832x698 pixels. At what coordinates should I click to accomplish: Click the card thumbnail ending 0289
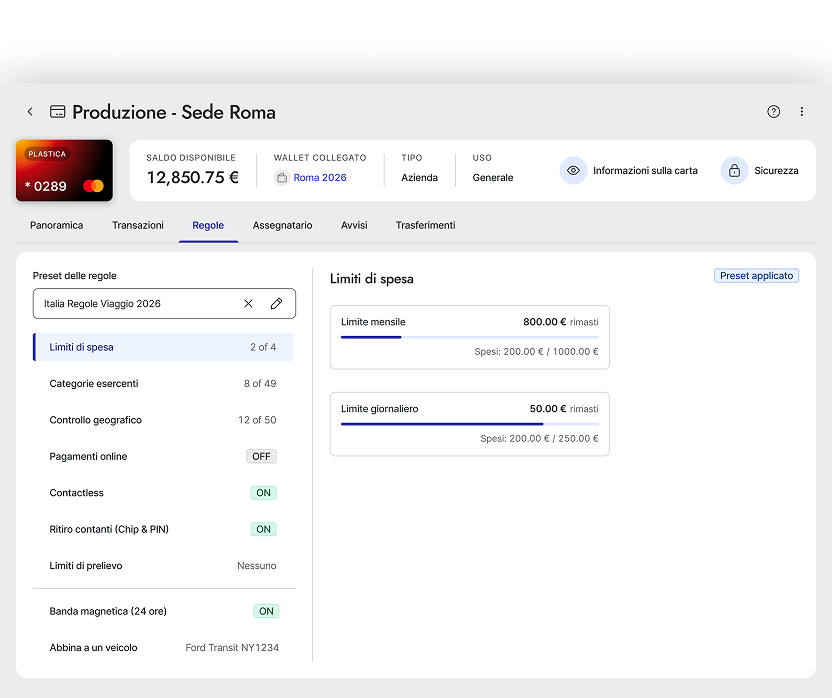tap(64, 171)
